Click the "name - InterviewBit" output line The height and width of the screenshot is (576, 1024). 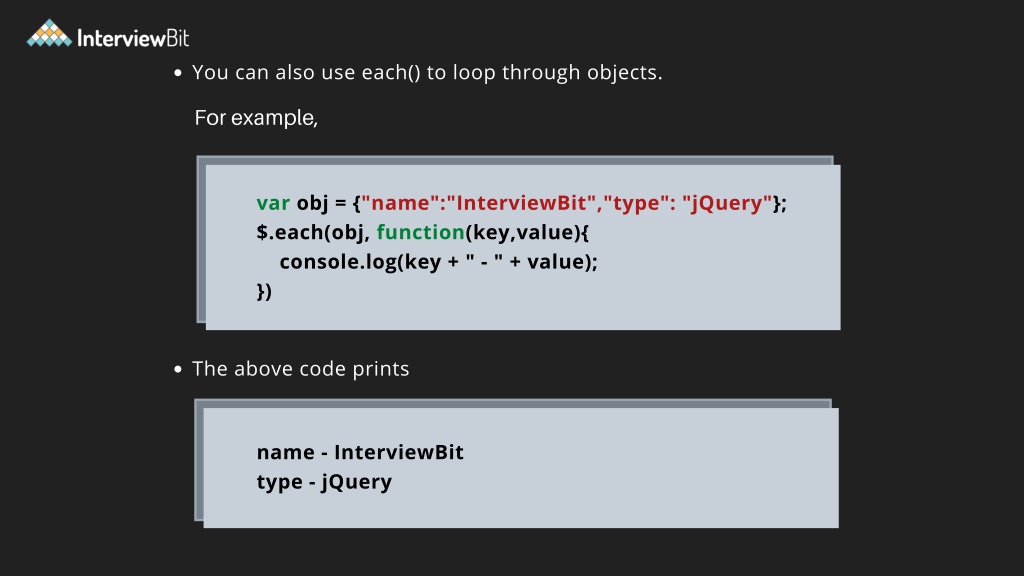point(360,452)
